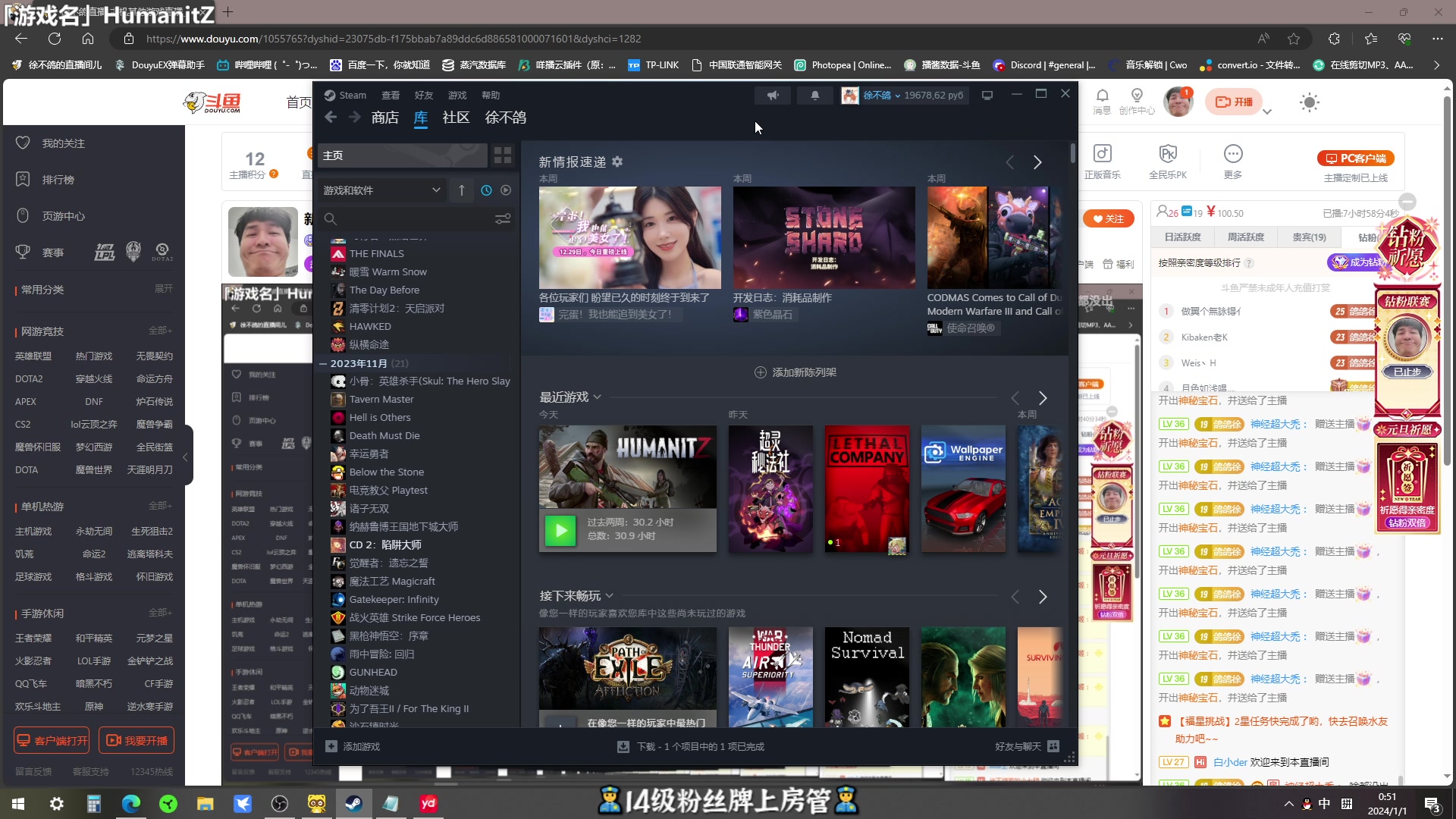The width and height of the screenshot is (1456, 819).
Task: Open Lethal Company game tile
Action: [x=866, y=489]
